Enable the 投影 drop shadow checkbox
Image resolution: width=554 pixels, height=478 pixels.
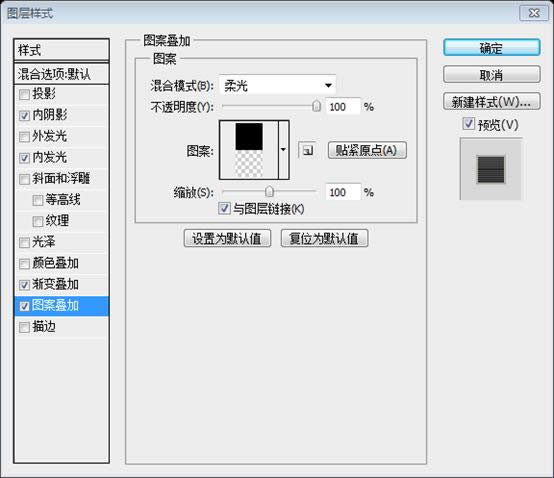[x=24, y=94]
